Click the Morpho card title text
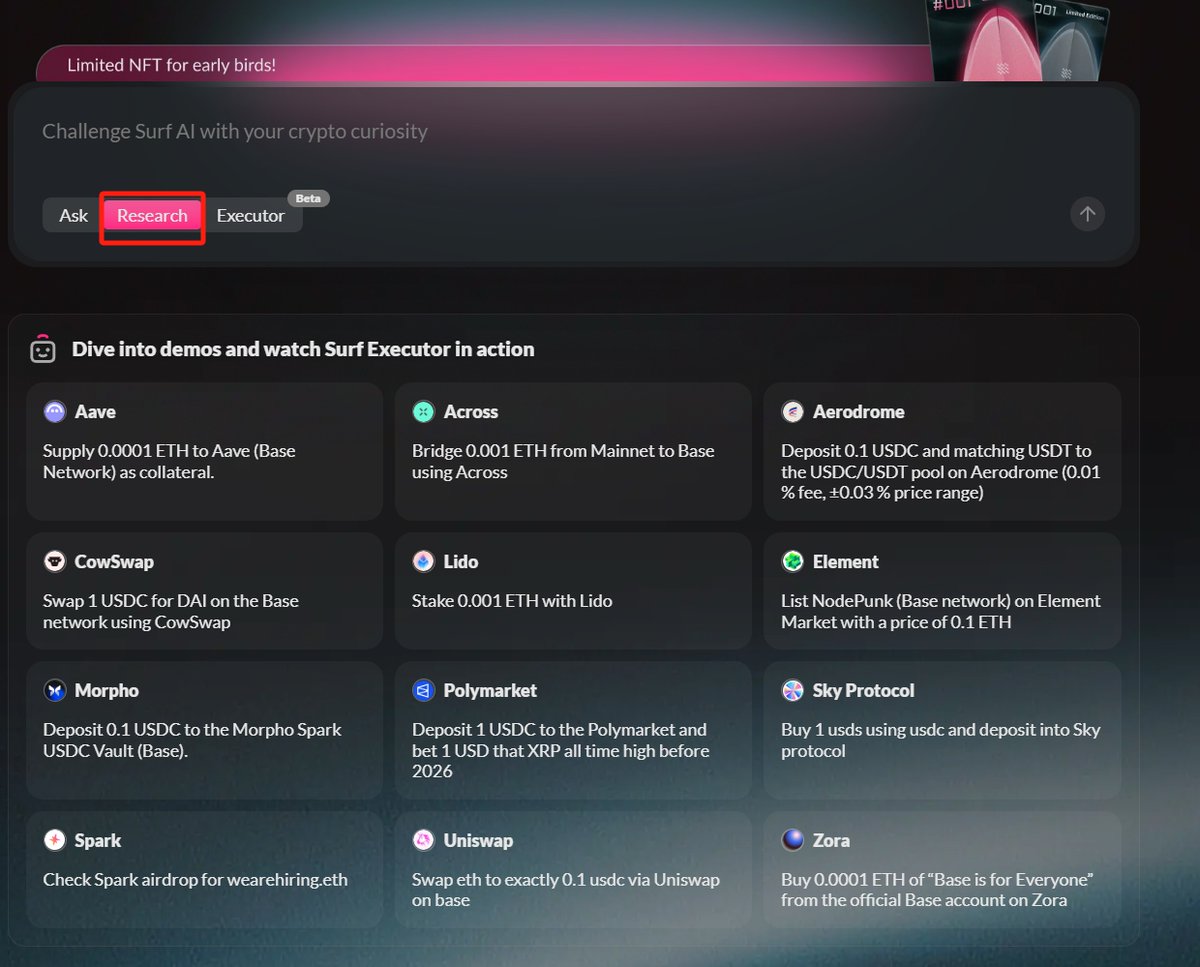This screenshot has height=967, width=1200. [x=106, y=690]
